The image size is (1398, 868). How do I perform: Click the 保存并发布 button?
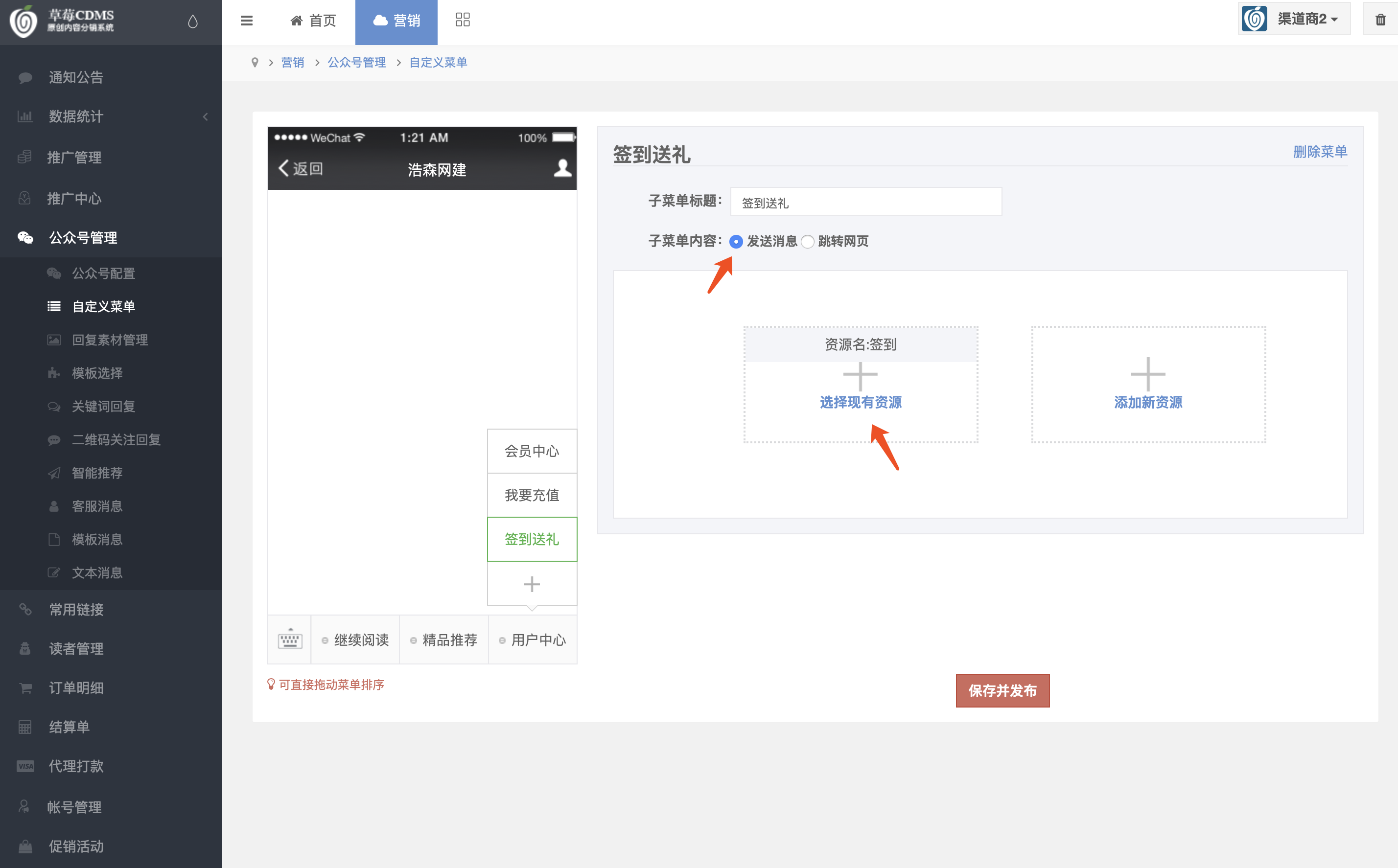click(1002, 690)
